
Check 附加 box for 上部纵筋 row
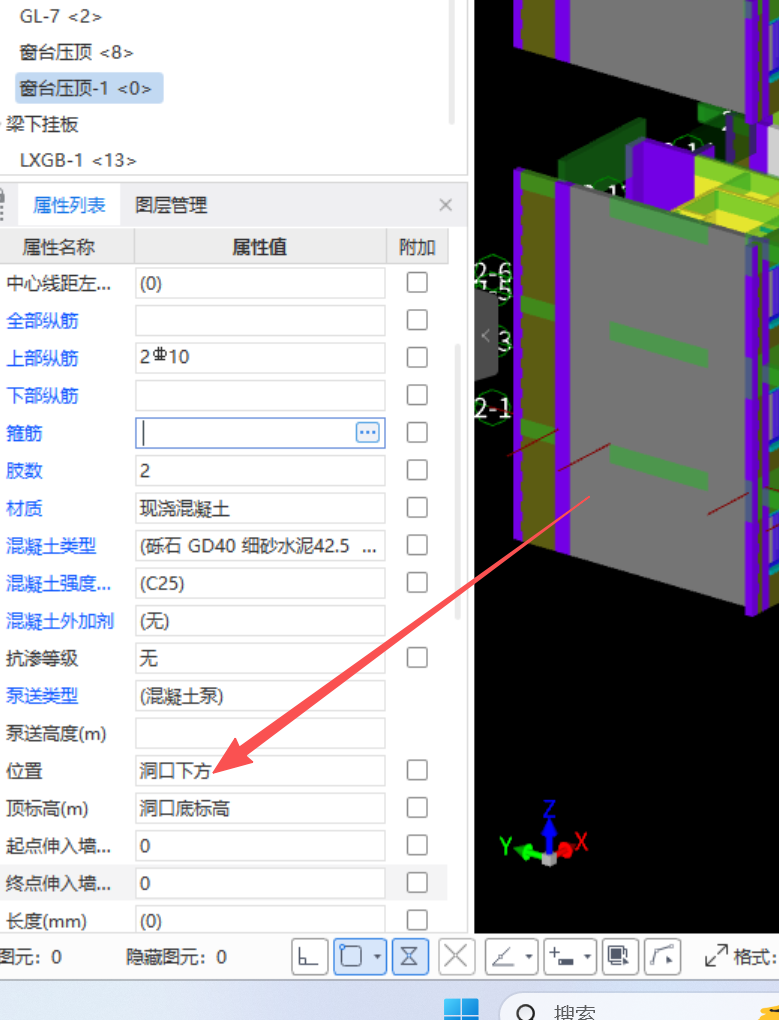417,357
